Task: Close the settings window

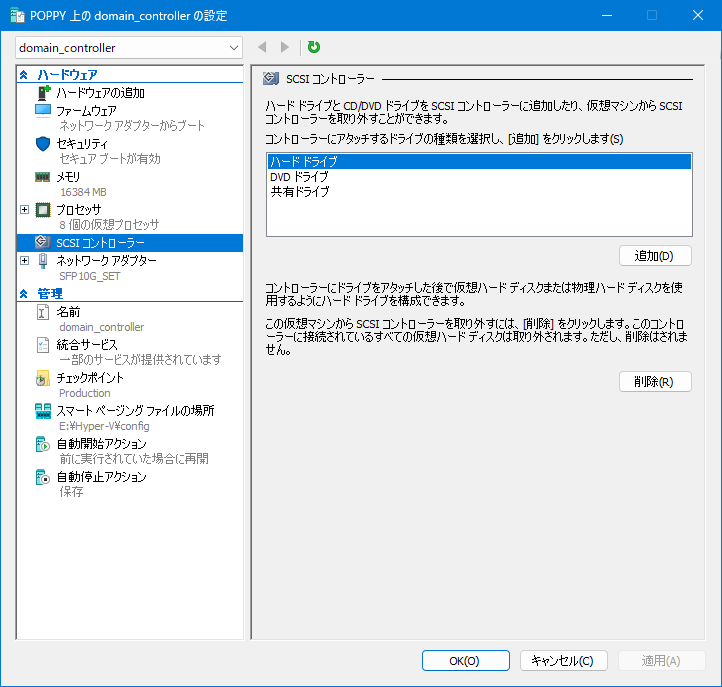Action: 698,15
